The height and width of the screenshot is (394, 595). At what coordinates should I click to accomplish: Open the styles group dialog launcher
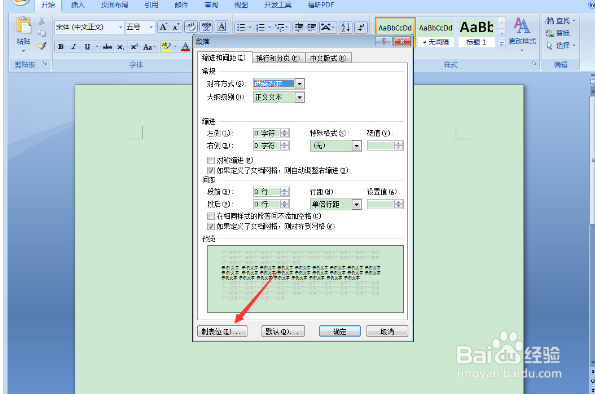point(534,64)
